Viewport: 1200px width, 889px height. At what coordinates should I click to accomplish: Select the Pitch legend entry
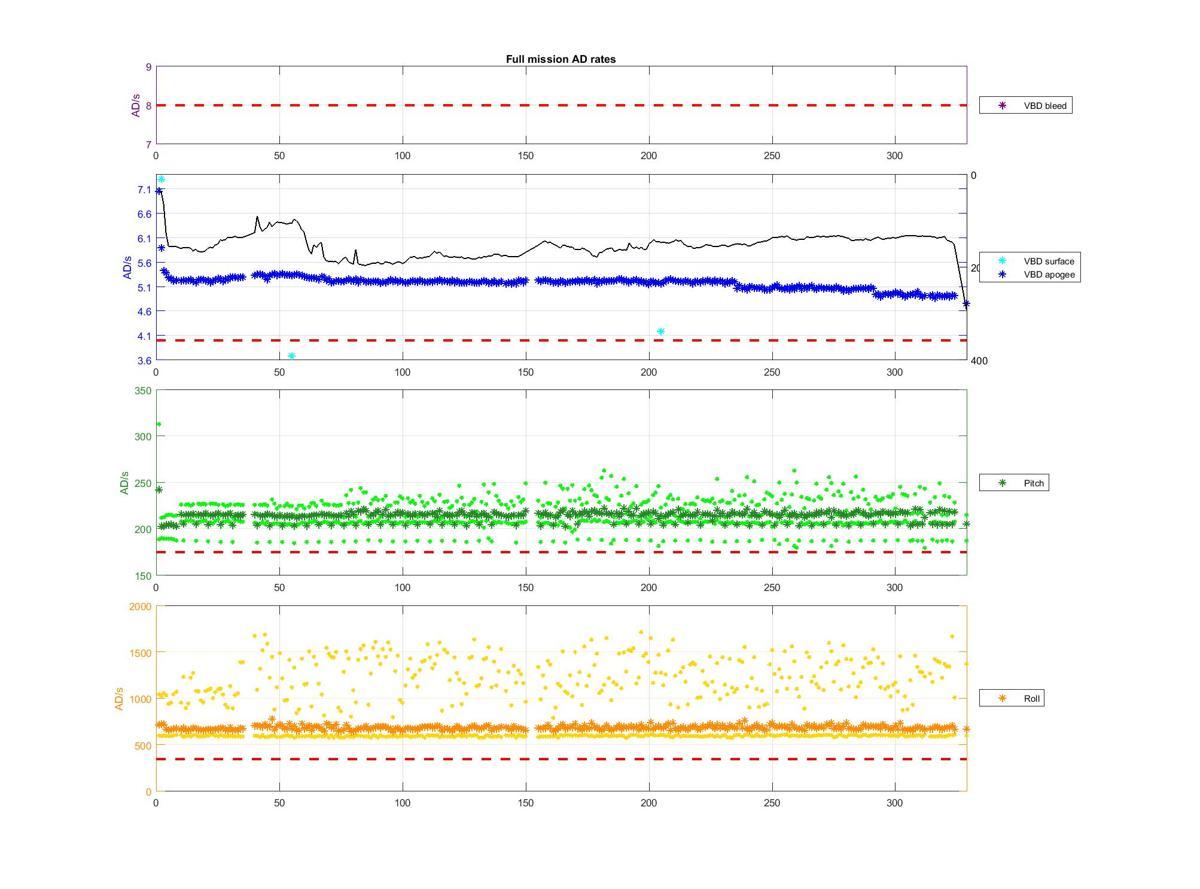[x=1014, y=483]
